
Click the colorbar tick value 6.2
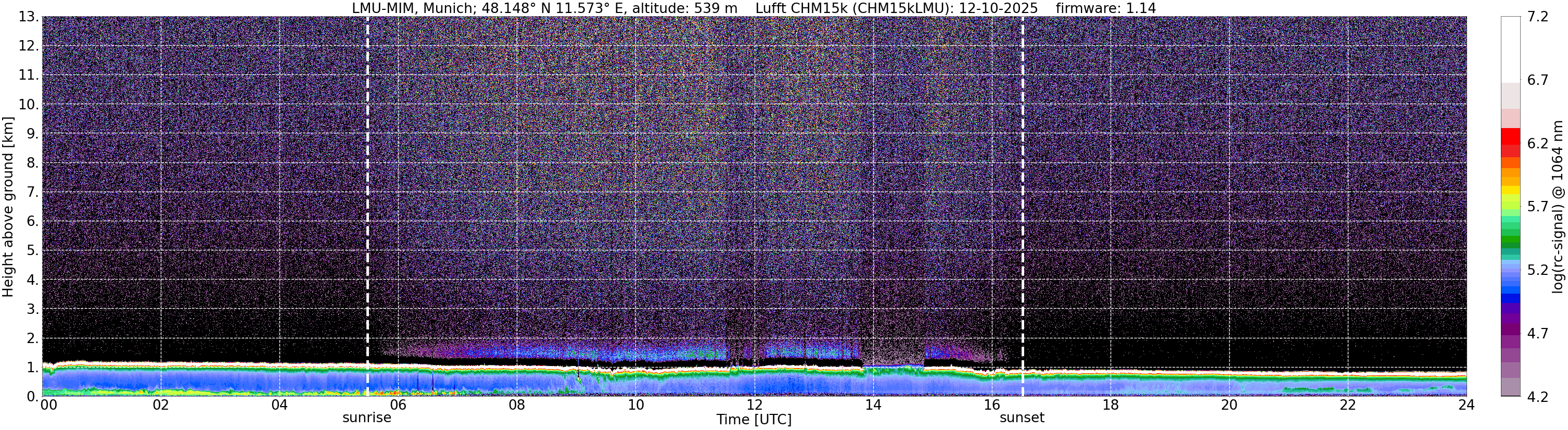[x=1537, y=144]
